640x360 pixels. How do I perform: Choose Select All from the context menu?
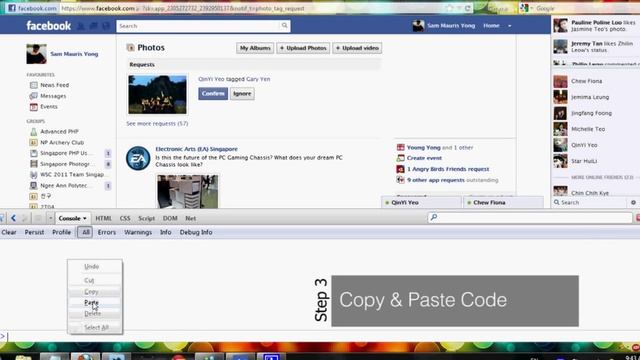95,327
